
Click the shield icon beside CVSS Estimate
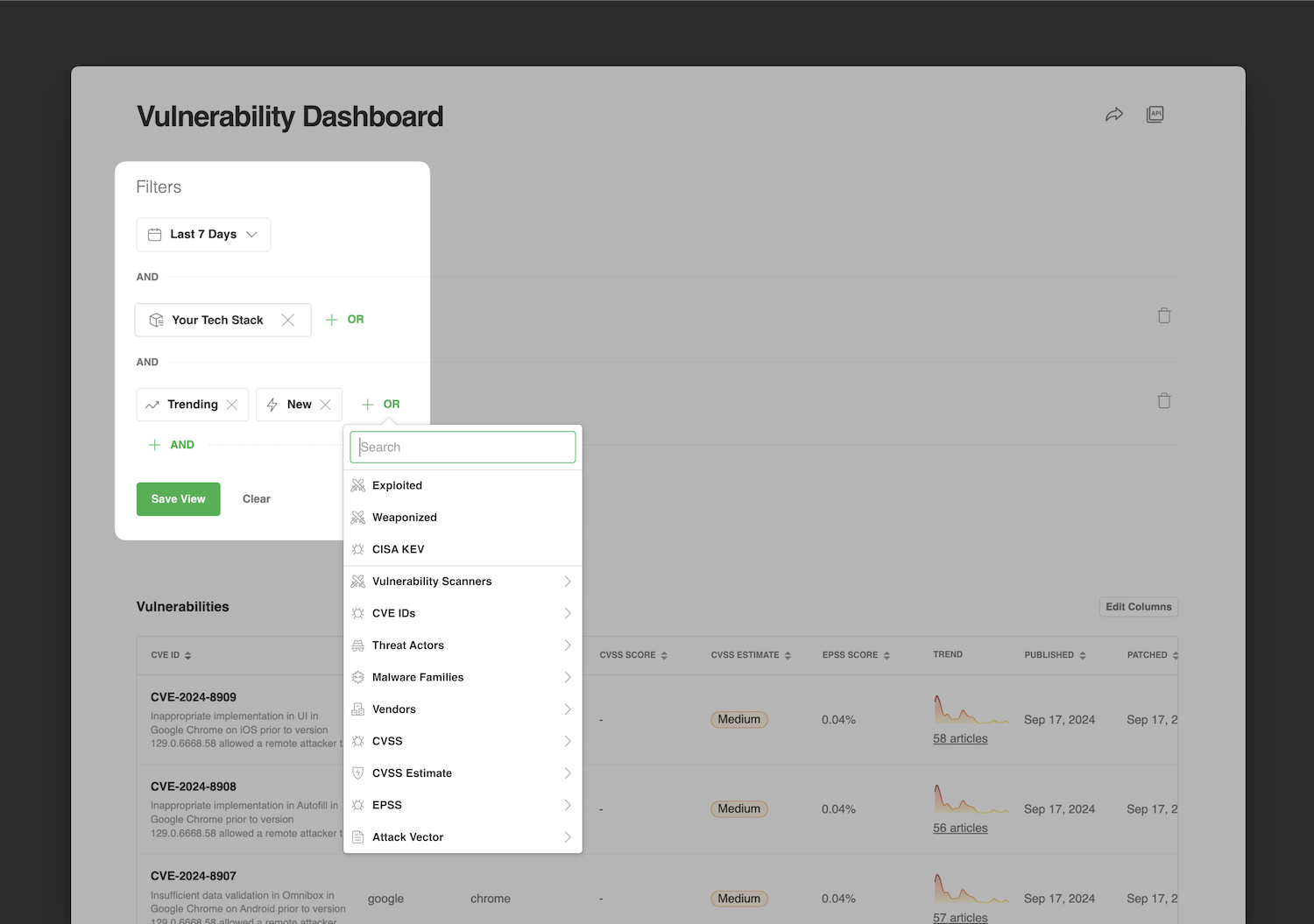pos(358,772)
